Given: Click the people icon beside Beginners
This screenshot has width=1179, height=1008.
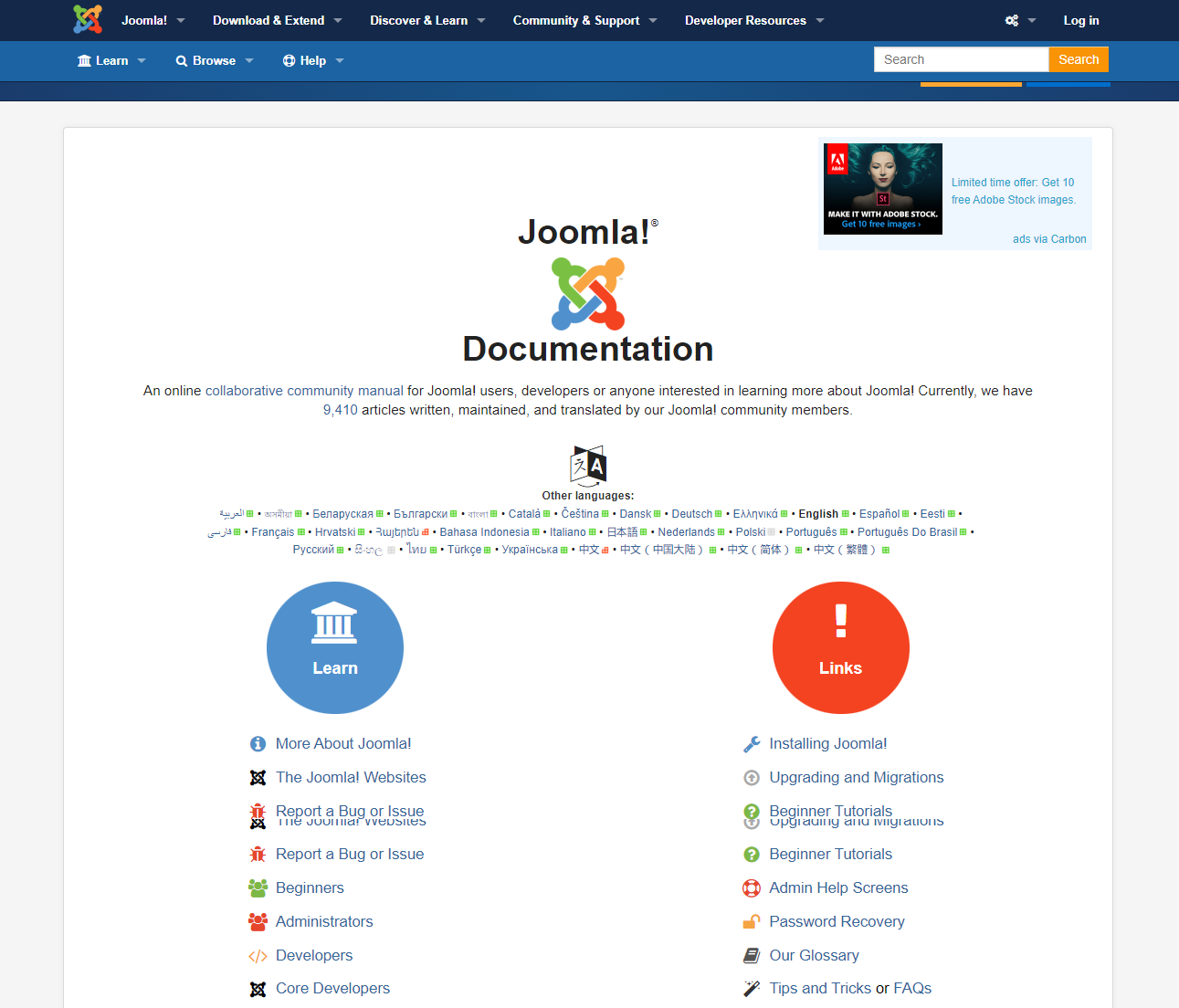Looking at the screenshot, I should click(x=258, y=888).
